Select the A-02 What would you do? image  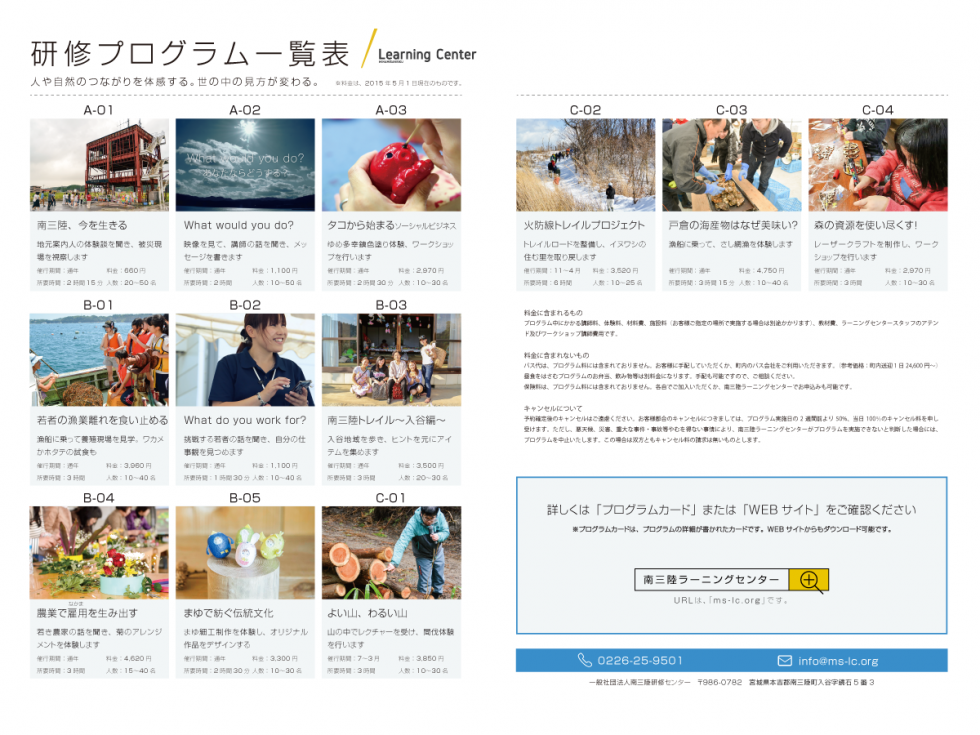[245, 165]
